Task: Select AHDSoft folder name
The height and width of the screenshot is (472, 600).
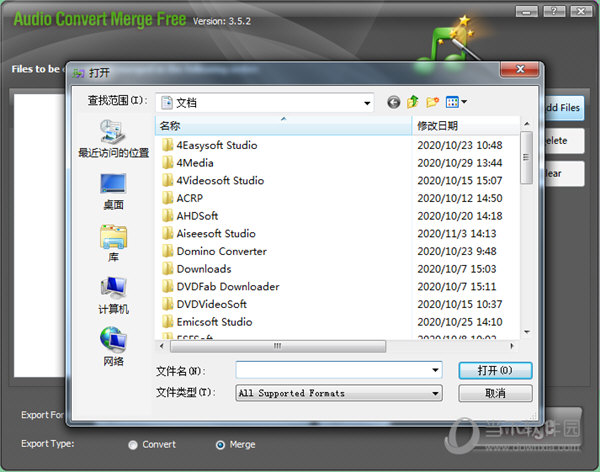Action: tap(197, 216)
